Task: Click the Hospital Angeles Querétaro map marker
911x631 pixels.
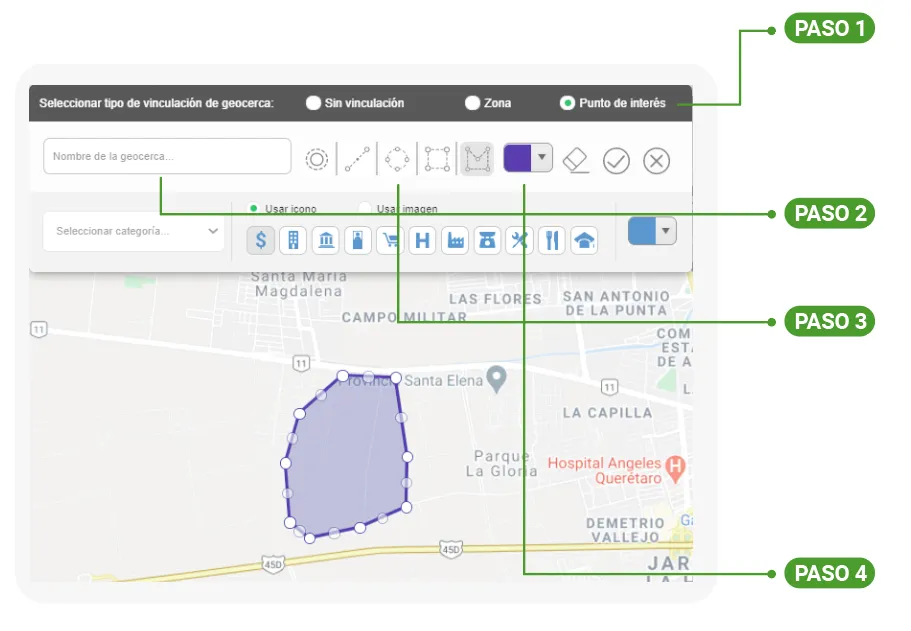Action: click(675, 469)
